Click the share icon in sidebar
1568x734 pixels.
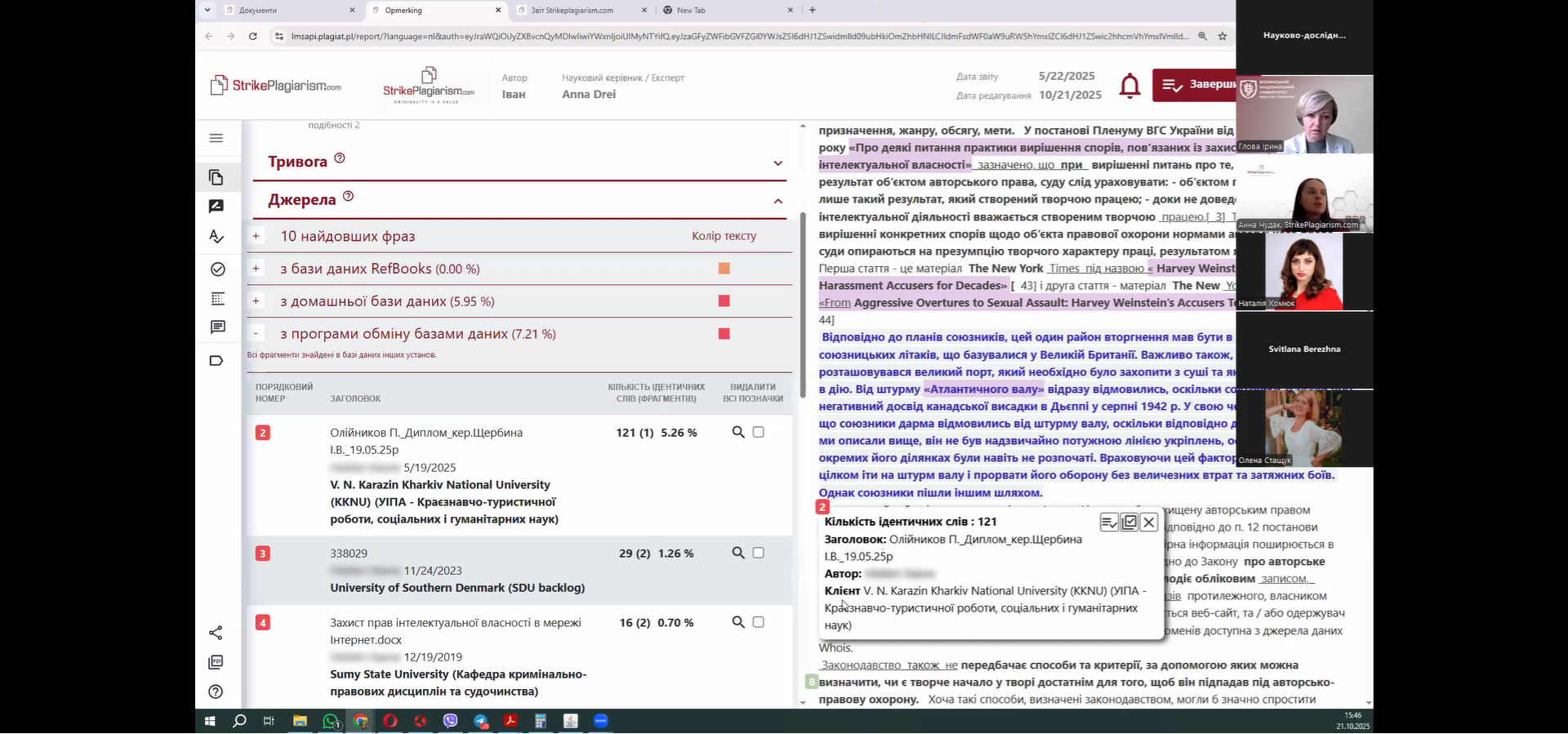coord(216,633)
